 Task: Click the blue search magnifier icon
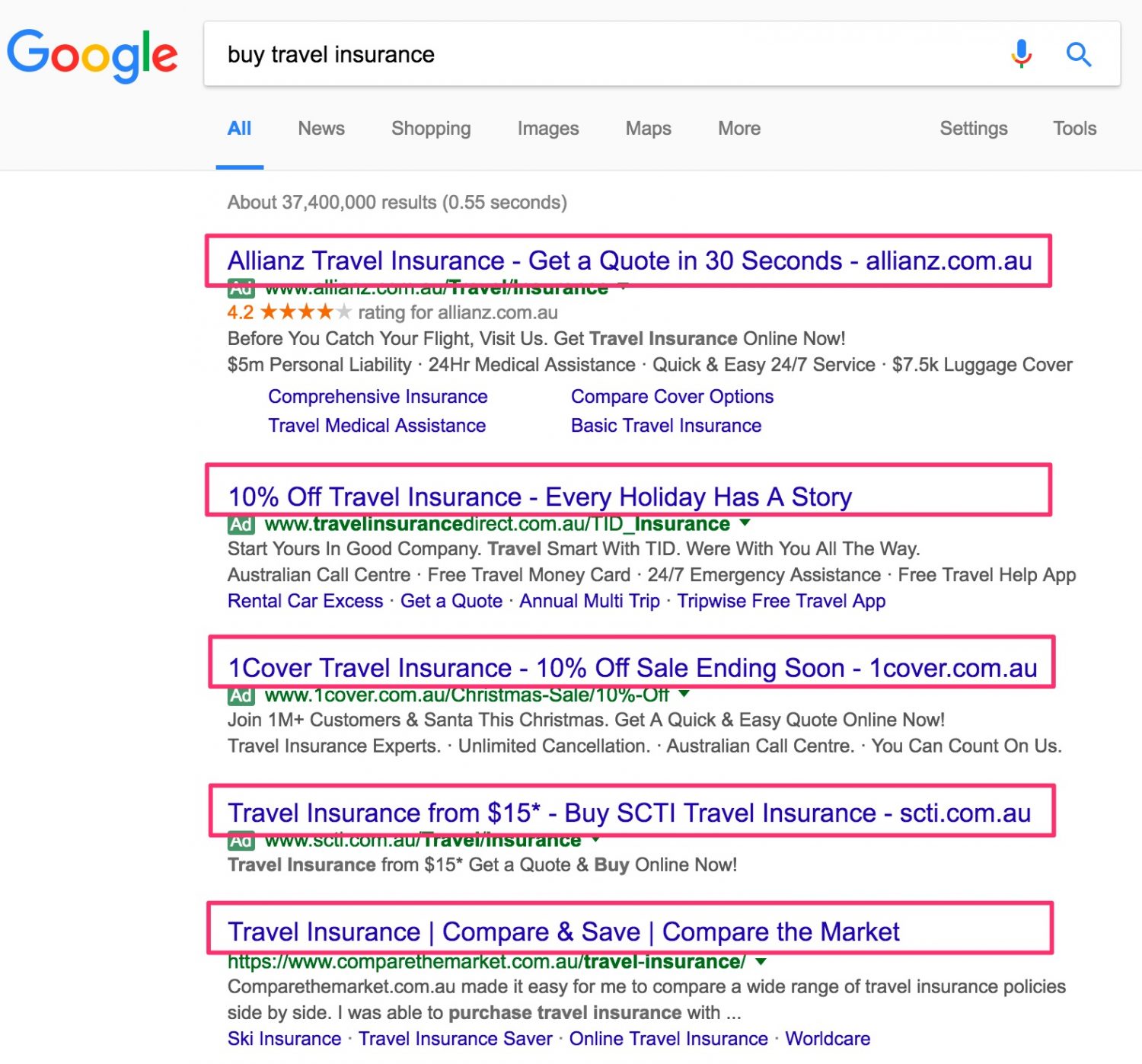tap(1079, 54)
